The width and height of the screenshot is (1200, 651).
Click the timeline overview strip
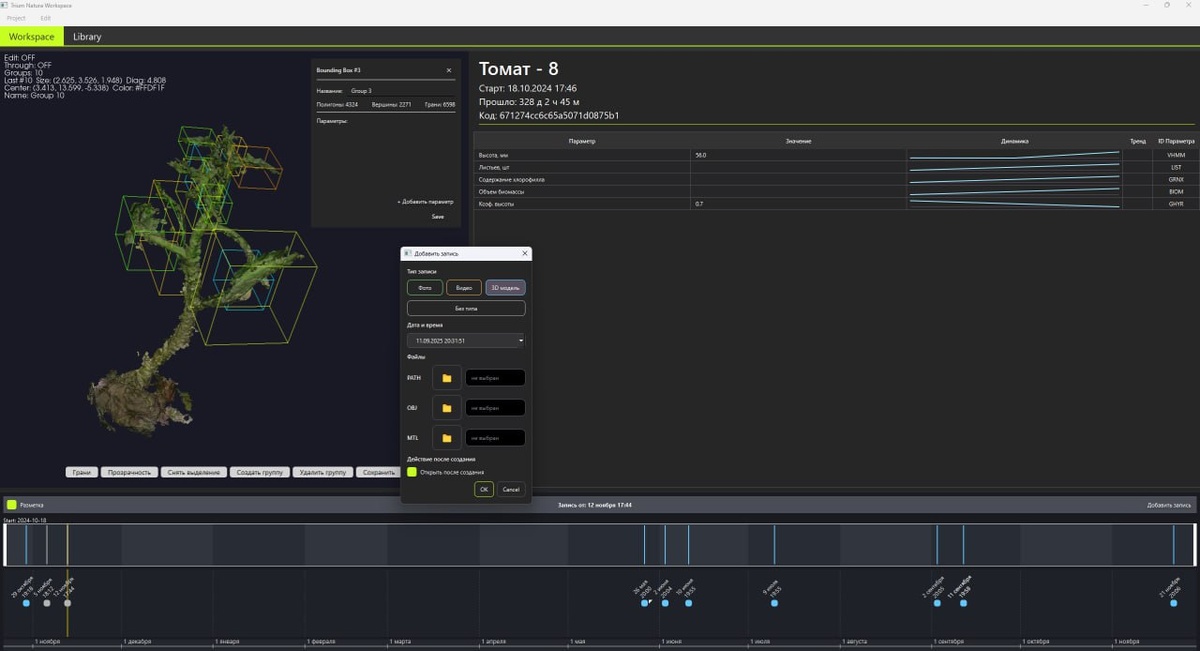599,545
